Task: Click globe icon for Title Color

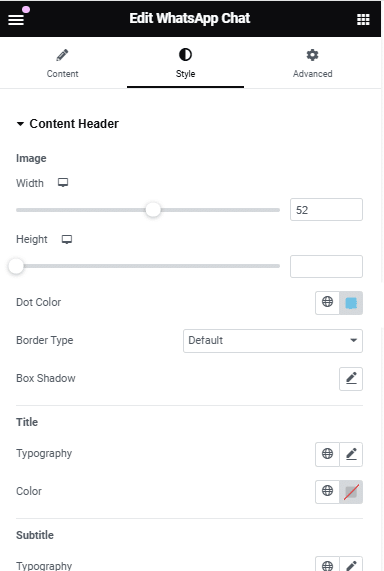Action: click(x=327, y=491)
